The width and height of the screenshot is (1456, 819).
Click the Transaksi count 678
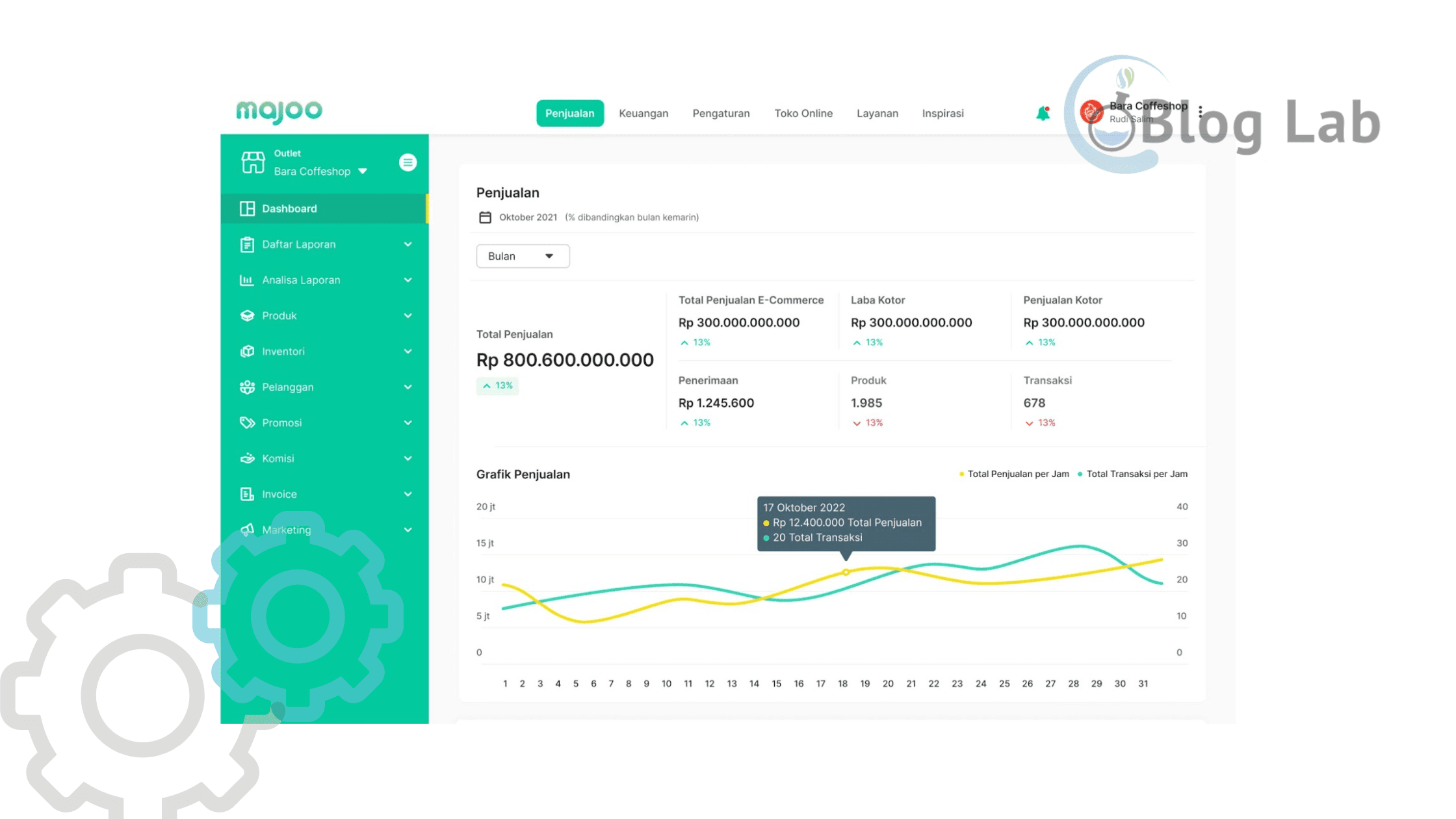click(x=1034, y=403)
